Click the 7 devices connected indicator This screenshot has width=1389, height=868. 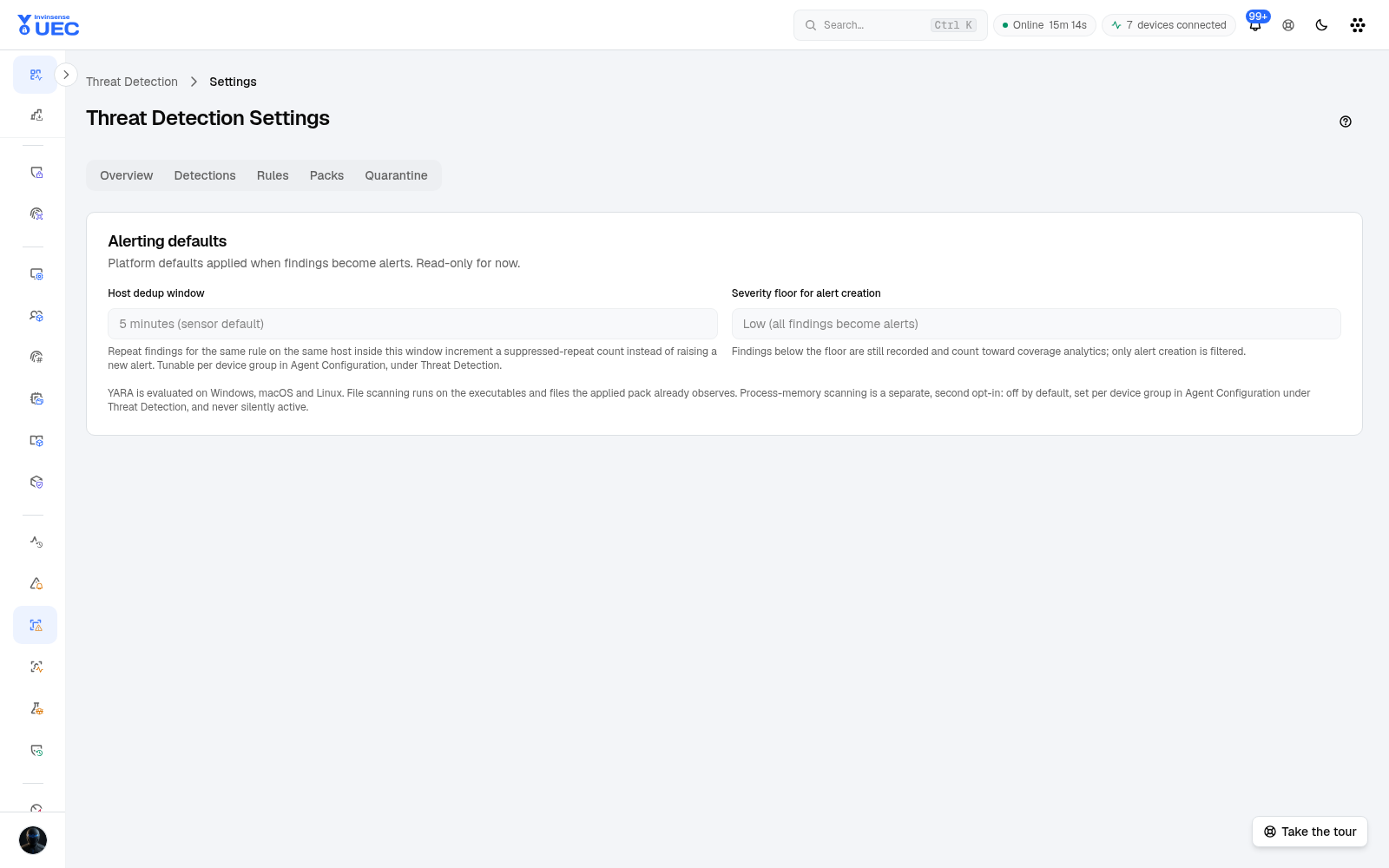(x=1168, y=25)
